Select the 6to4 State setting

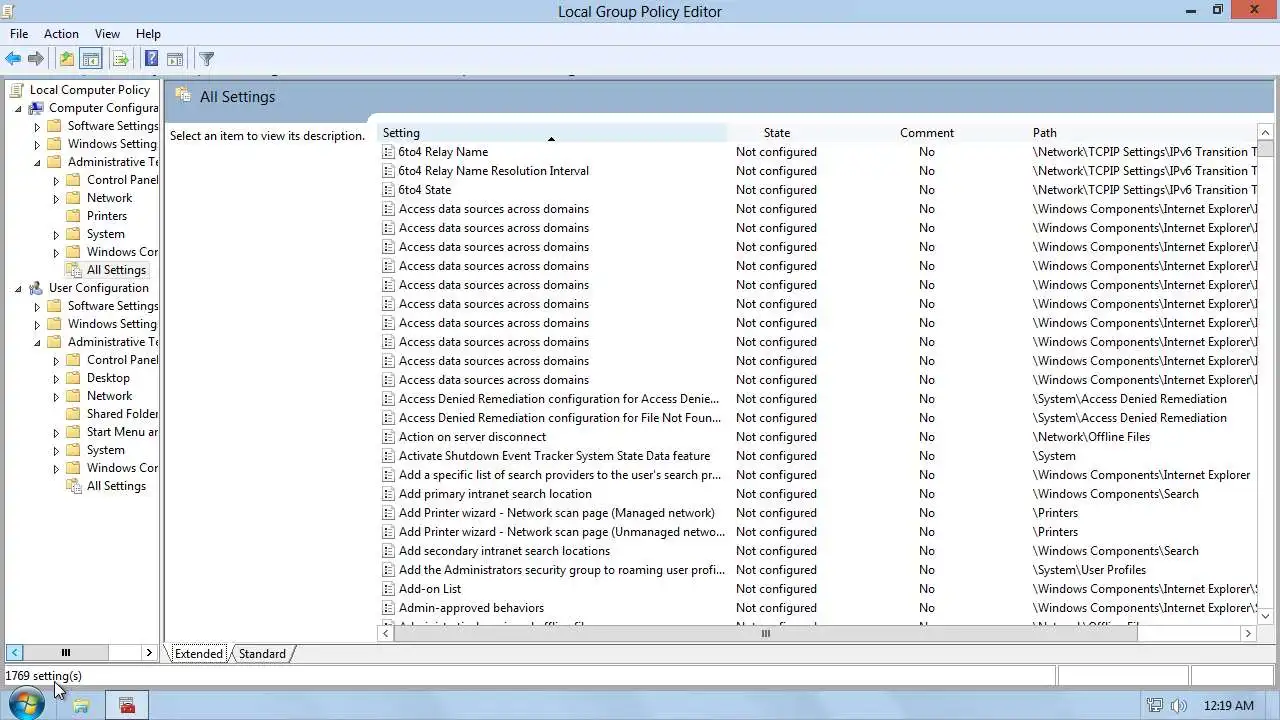(x=425, y=190)
